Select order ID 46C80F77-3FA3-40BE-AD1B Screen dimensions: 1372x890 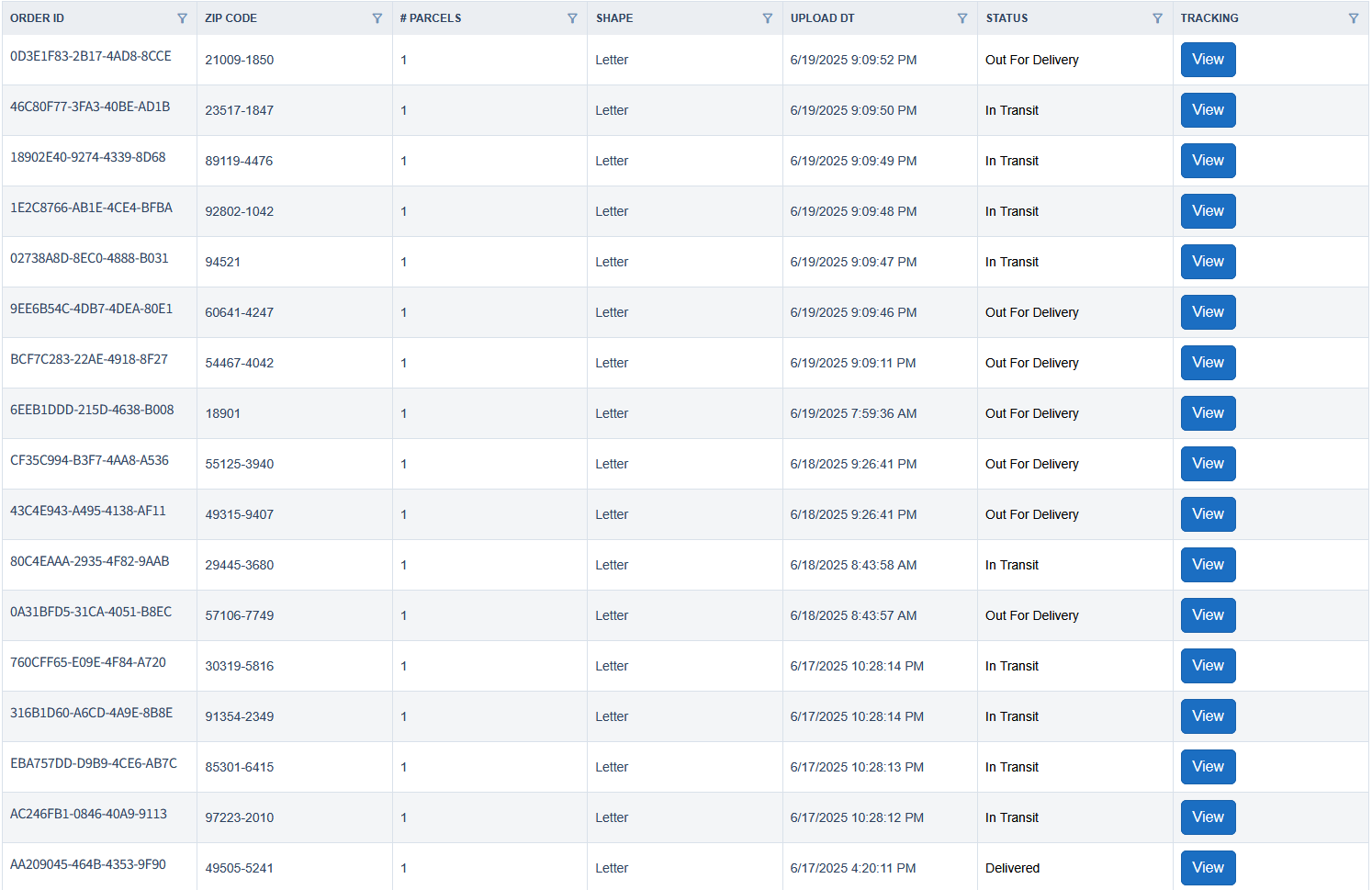(x=90, y=107)
